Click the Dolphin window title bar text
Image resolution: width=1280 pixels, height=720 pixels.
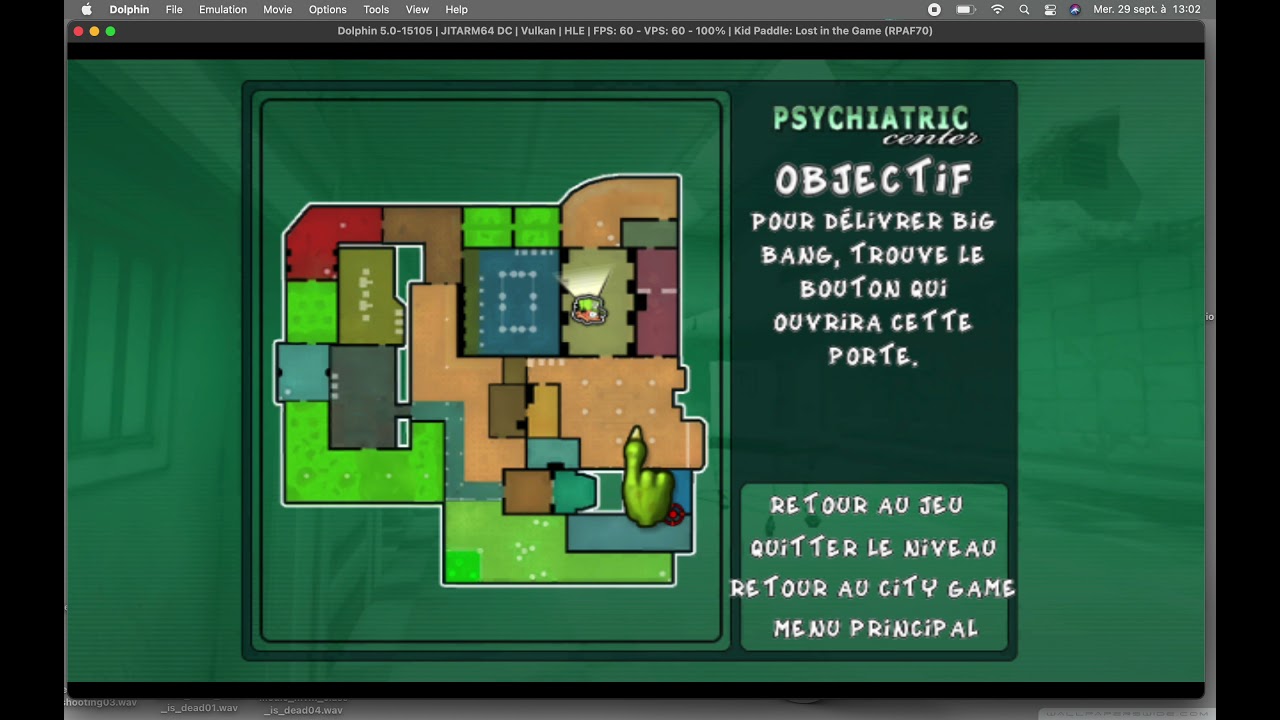click(x=635, y=31)
